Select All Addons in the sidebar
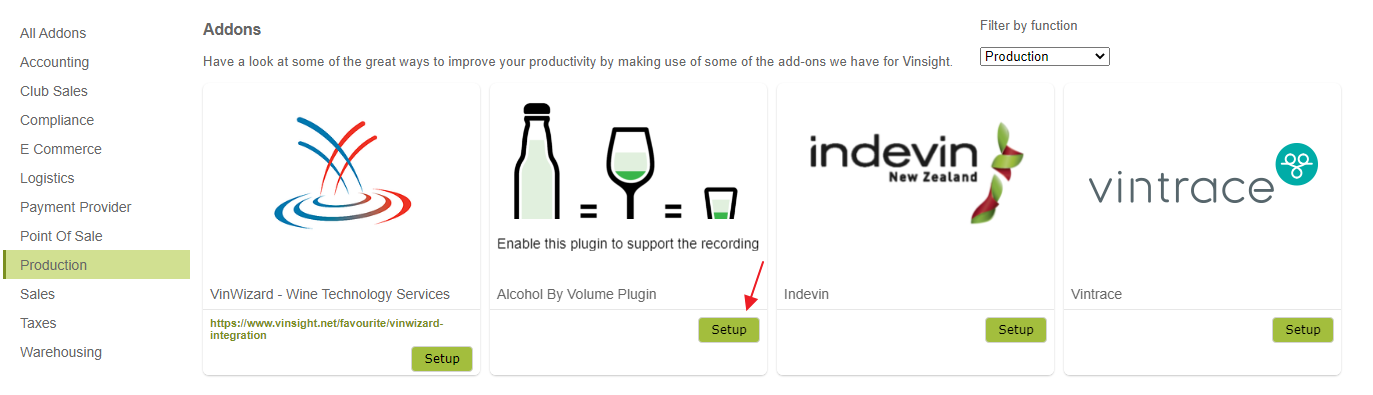The image size is (1373, 395). tap(53, 33)
